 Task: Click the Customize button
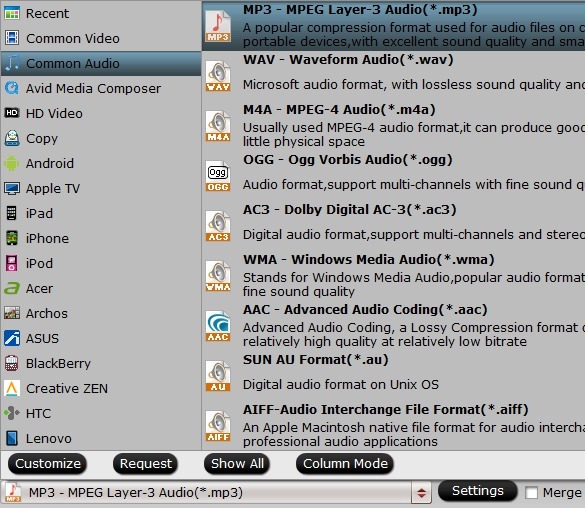(x=47, y=464)
